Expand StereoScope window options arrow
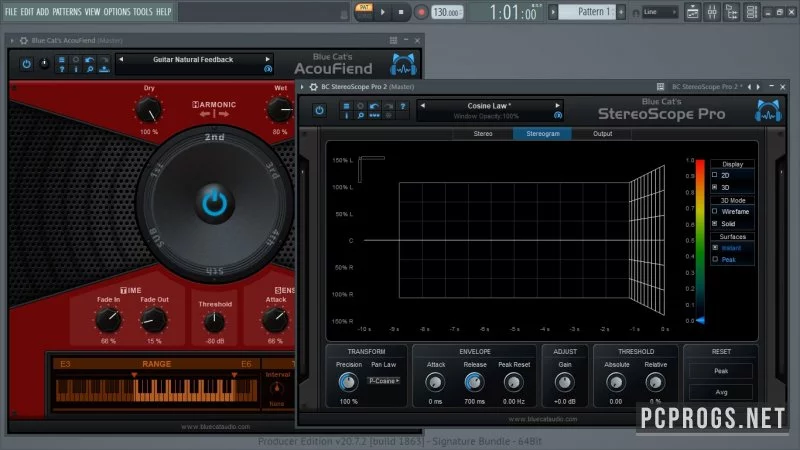 pos(302,87)
